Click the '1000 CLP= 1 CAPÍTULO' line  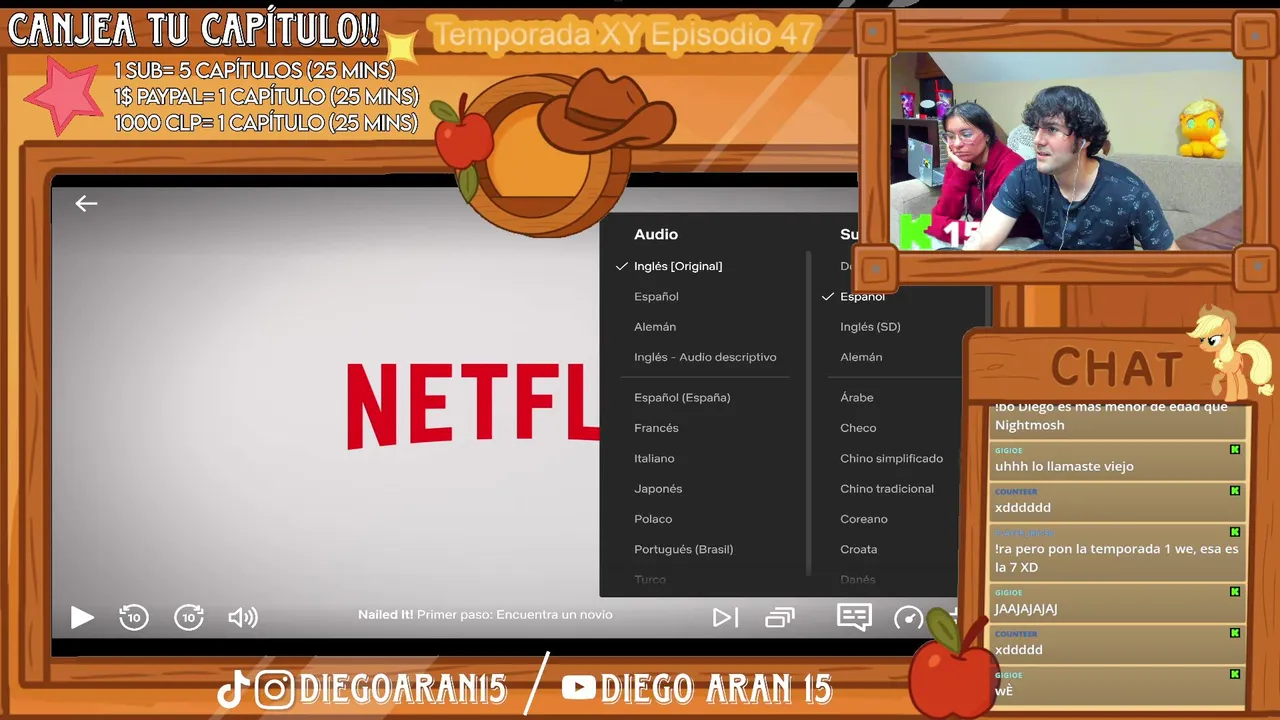[x=266, y=123]
